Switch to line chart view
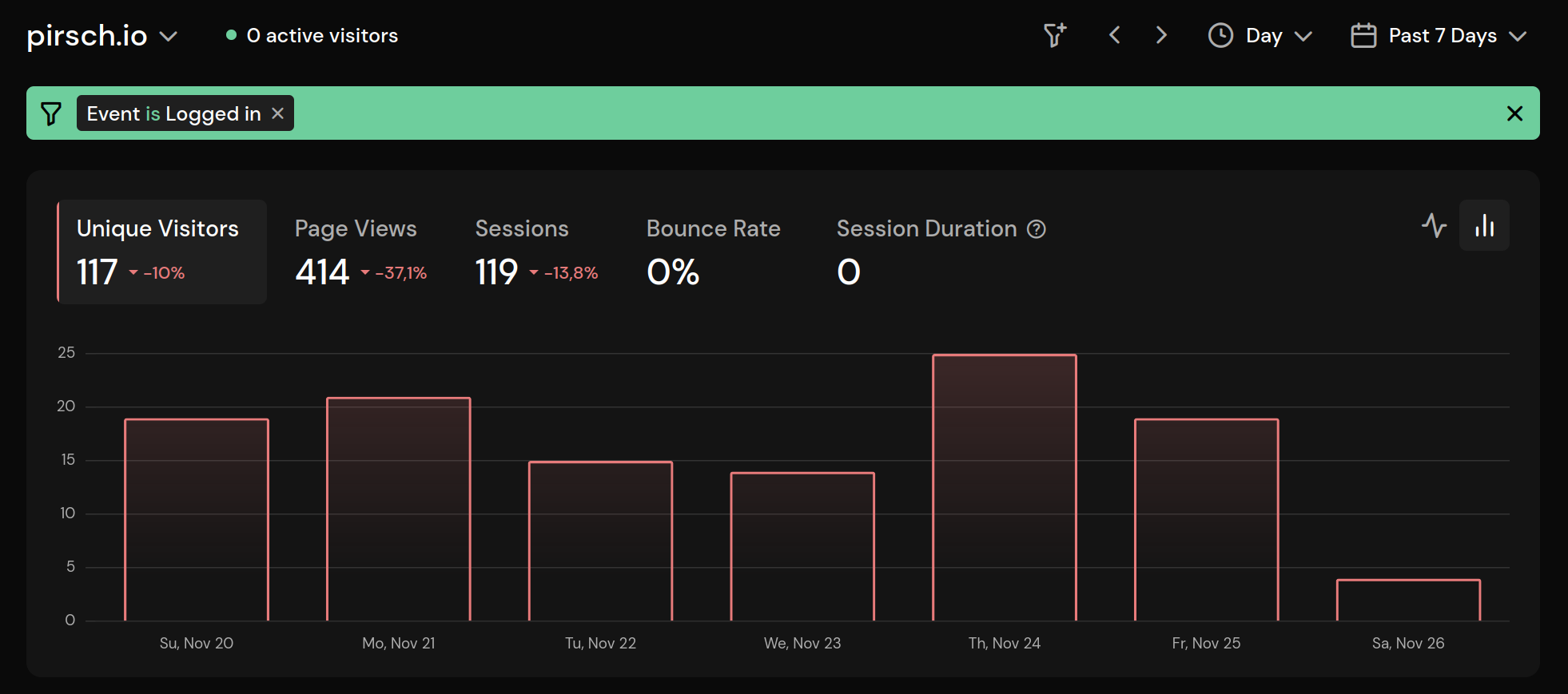 [x=1434, y=226]
